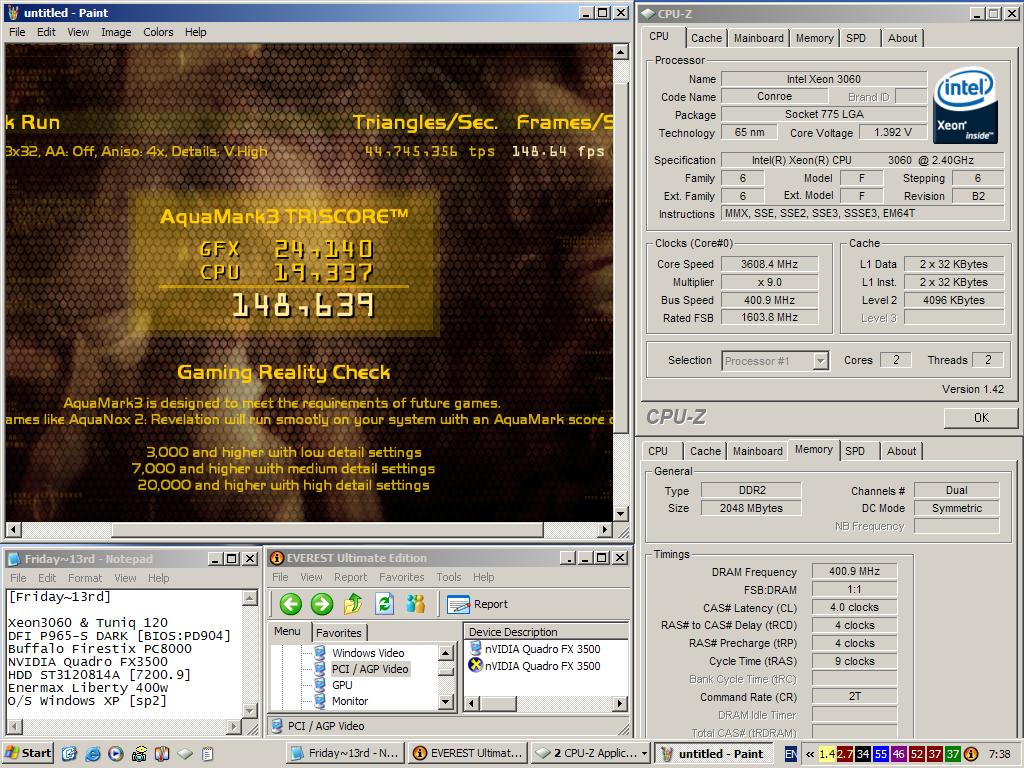This screenshot has width=1024, height=768.
Task: Go forward with EVEREST green right arrow
Action: point(321,604)
